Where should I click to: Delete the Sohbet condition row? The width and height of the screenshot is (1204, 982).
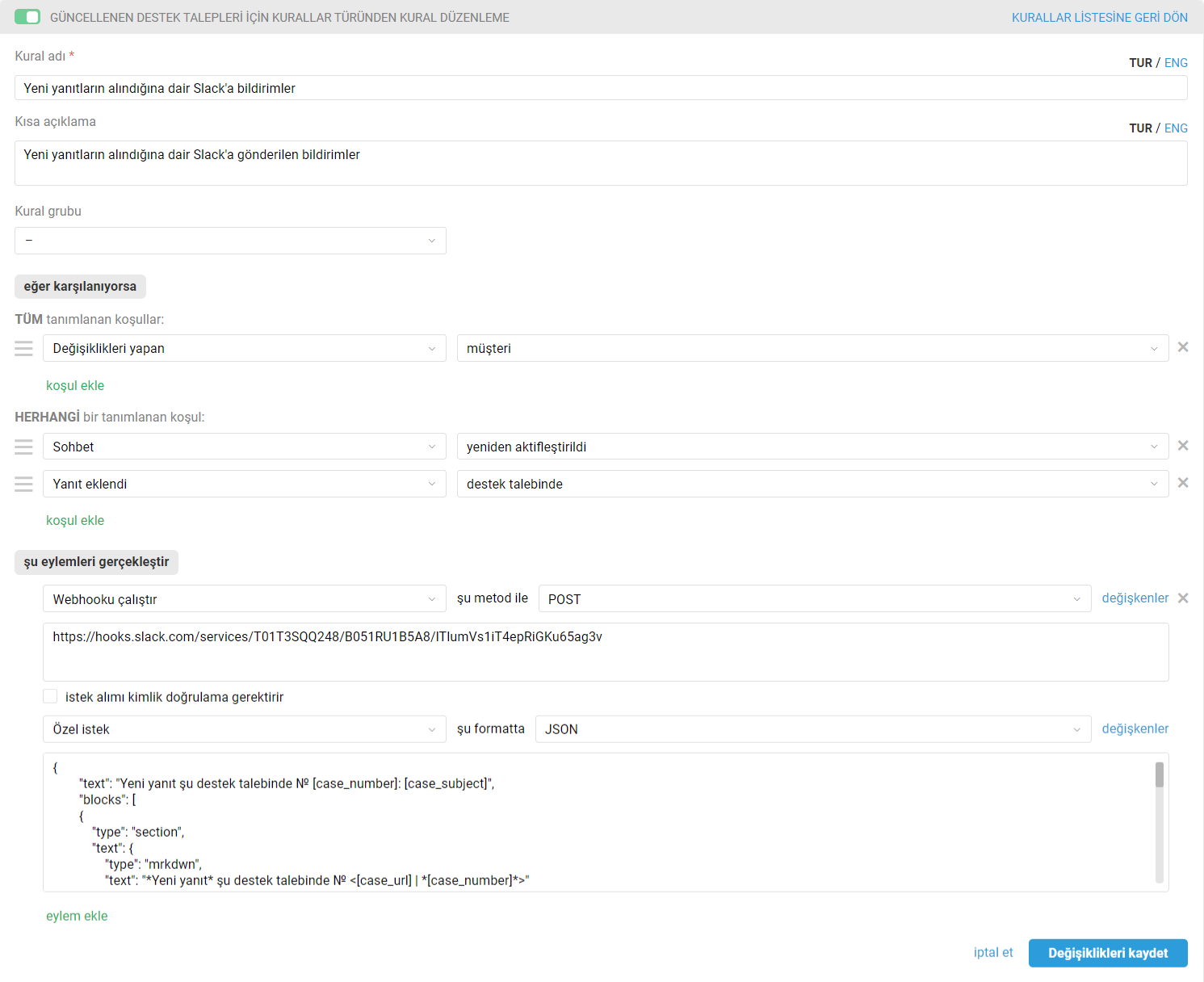[1183, 446]
